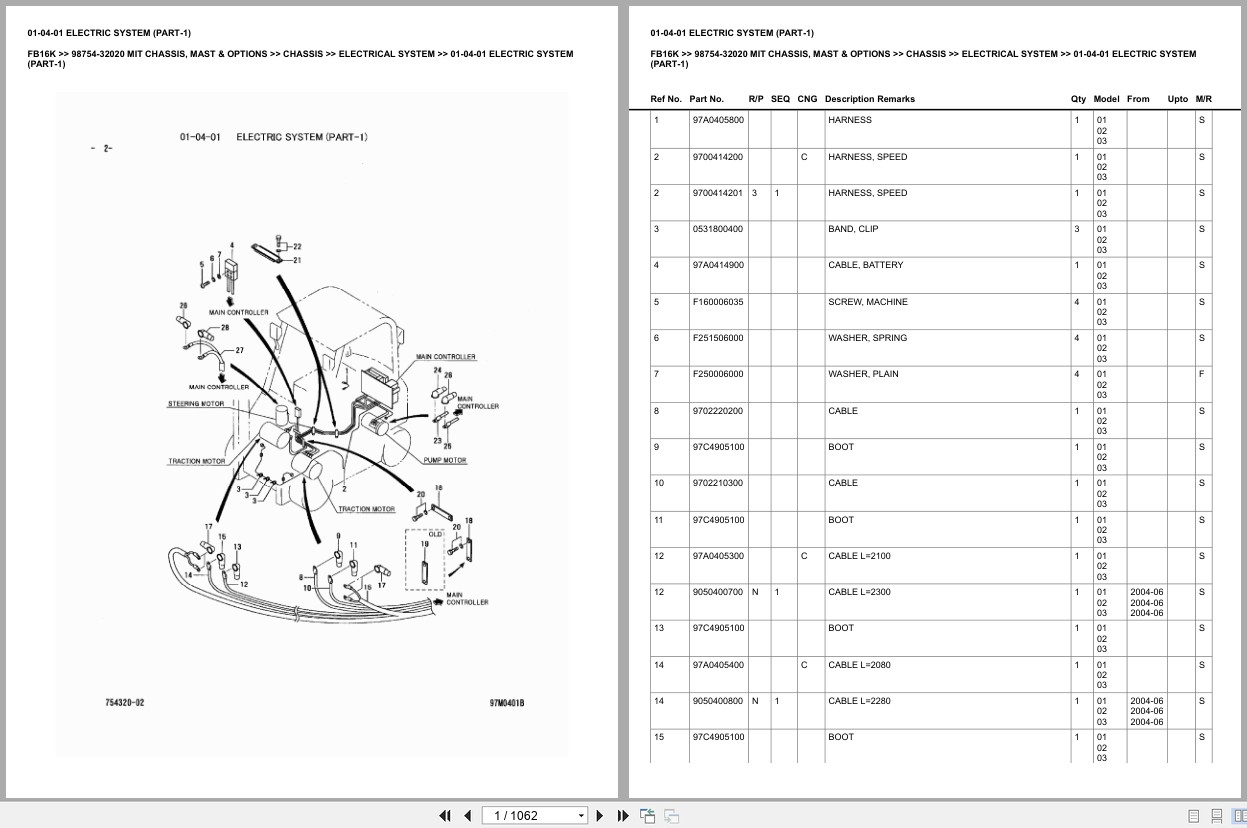1247x828 pixels.
Task: Click drawing number 97M0401B in diagram
Action: pyautogui.click(x=507, y=703)
